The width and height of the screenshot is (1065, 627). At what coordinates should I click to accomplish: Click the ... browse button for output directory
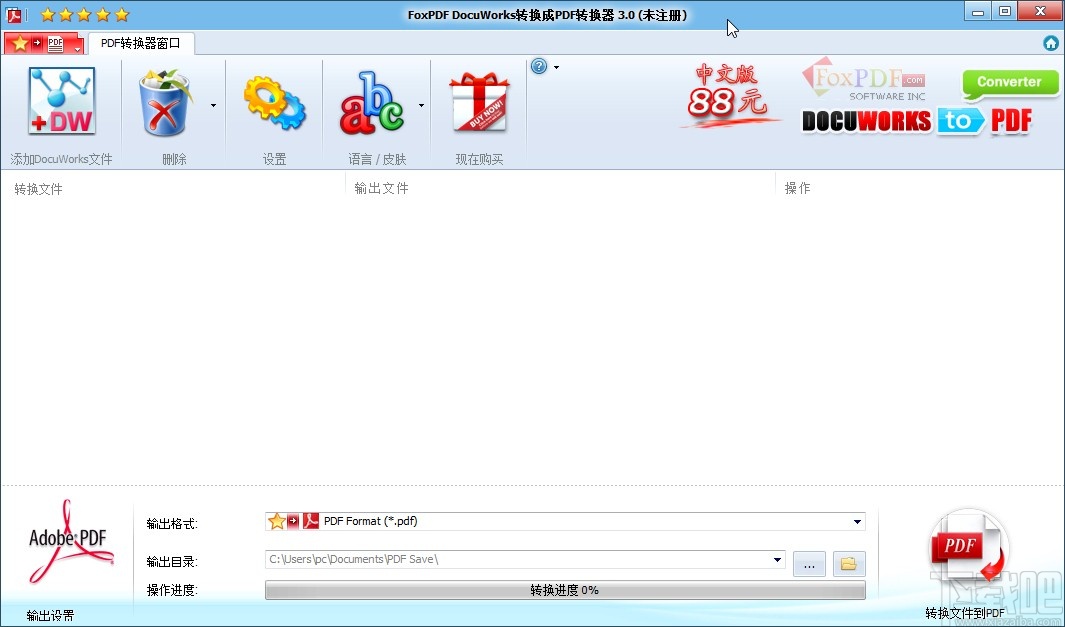click(x=808, y=563)
